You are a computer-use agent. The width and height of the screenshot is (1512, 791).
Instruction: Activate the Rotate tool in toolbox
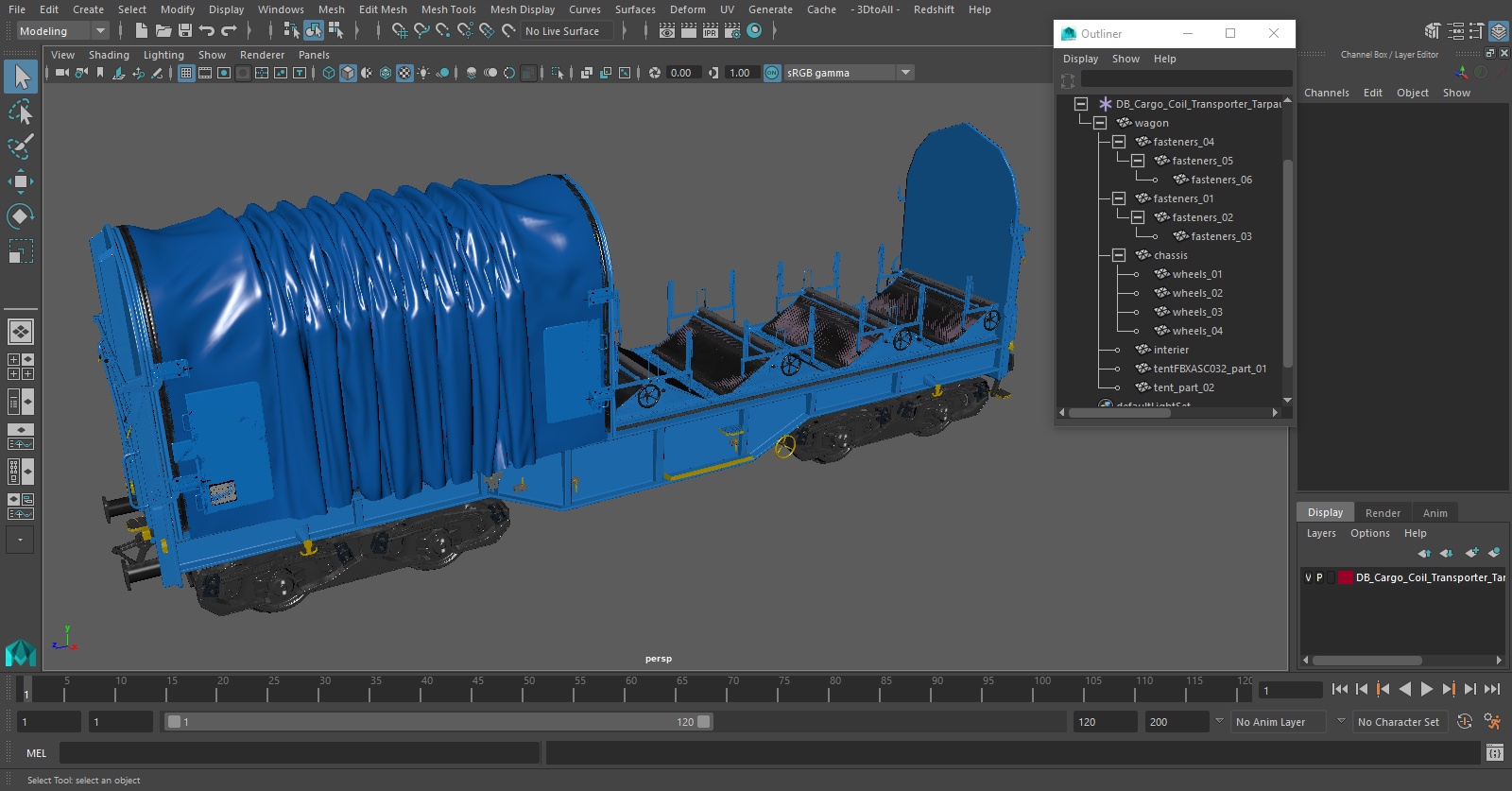pyautogui.click(x=21, y=216)
